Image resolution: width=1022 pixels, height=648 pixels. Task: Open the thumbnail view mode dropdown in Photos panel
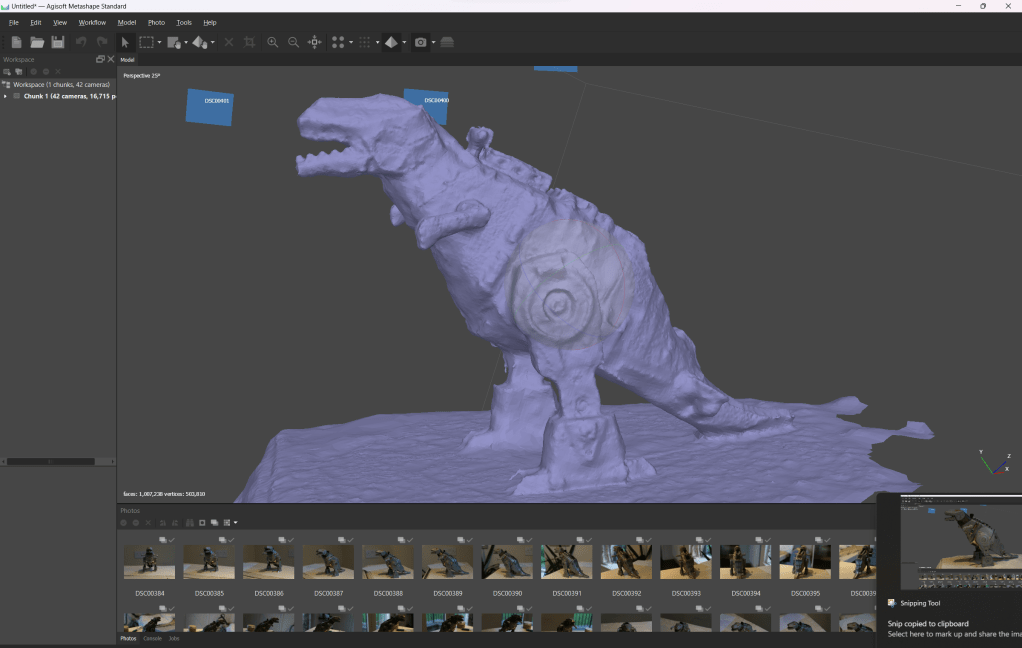point(235,522)
